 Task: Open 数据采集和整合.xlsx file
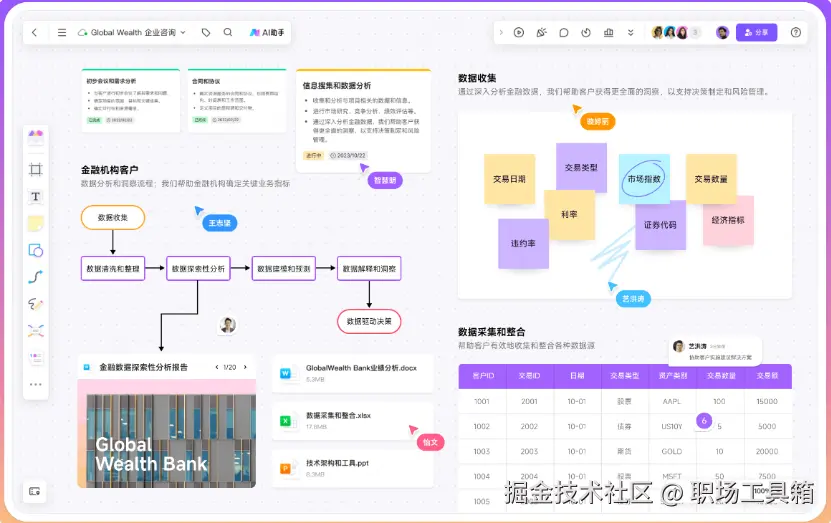pos(352,421)
